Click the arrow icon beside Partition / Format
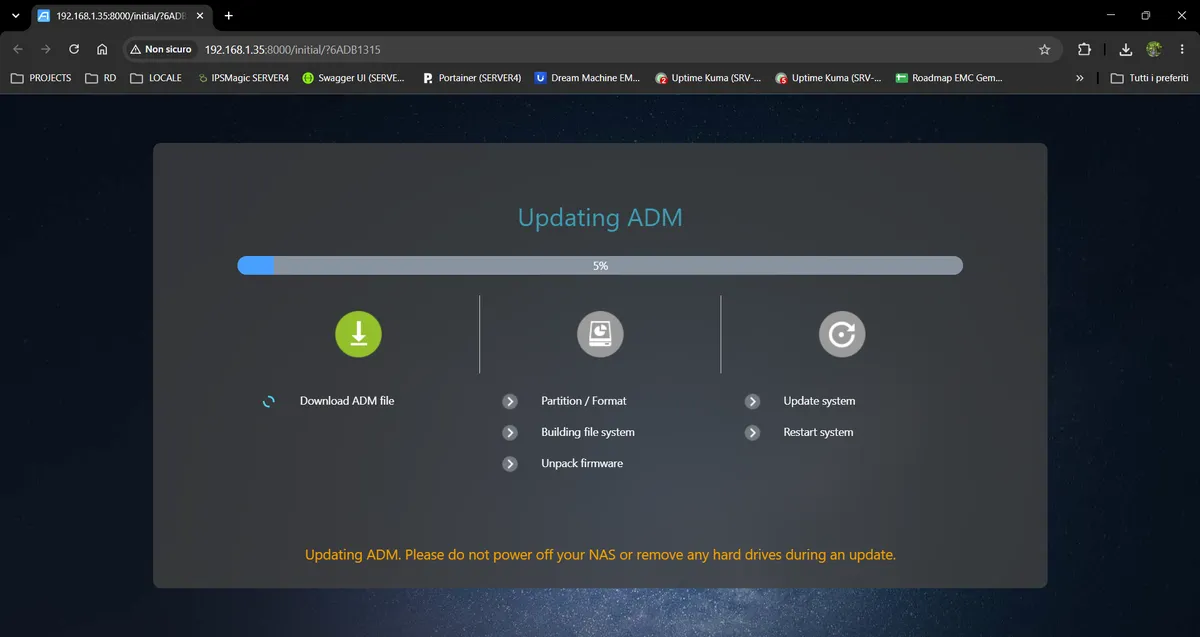Image resolution: width=1200 pixels, height=637 pixels. (510, 401)
